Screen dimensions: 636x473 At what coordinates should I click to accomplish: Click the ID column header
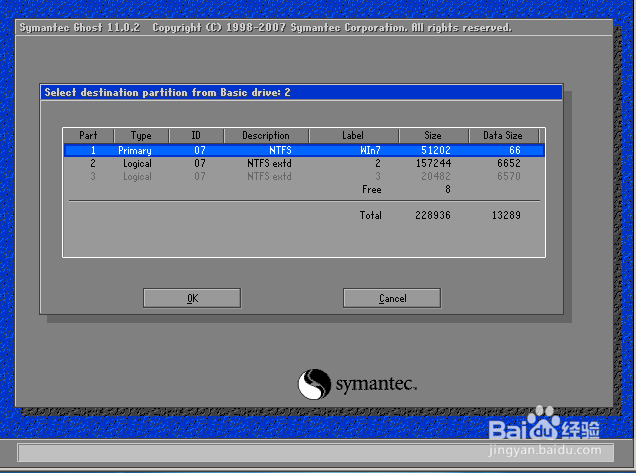click(196, 135)
